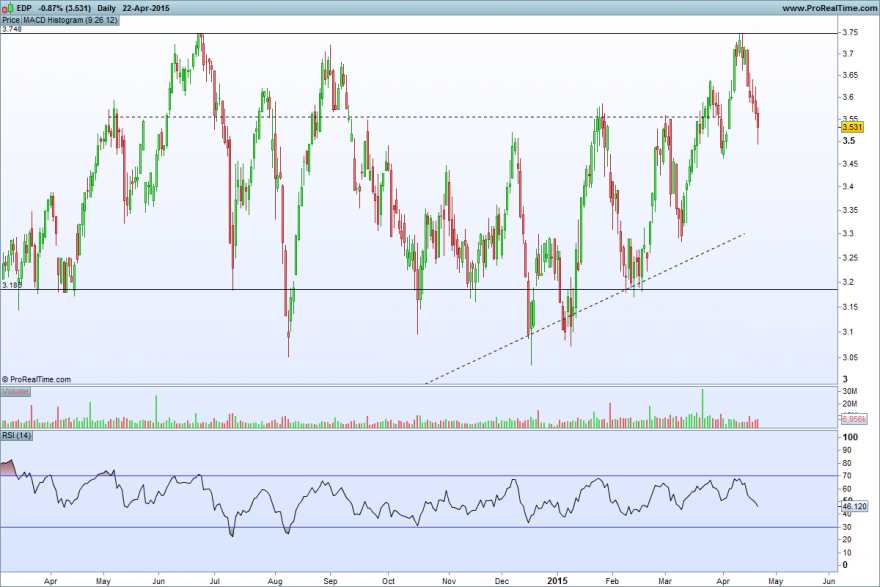Viewport: 880px width, 587px height.
Task: Click the 3.75 value on price axis
Action: pos(850,33)
